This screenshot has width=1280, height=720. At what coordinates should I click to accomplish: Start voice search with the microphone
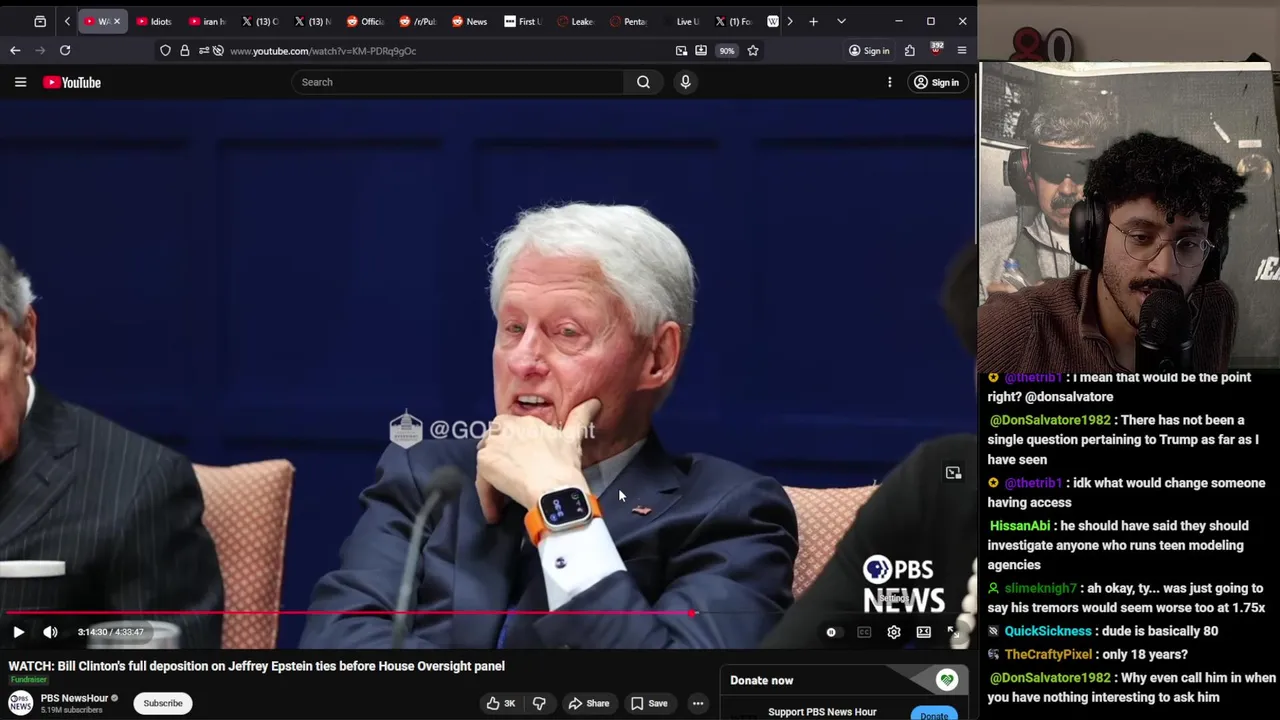tap(685, 82)
